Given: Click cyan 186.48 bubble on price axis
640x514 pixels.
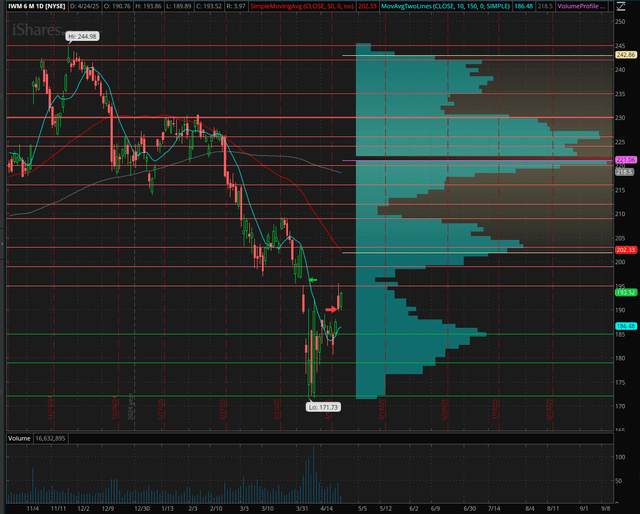Looking at the screenshot, I should tap(626, 326).
